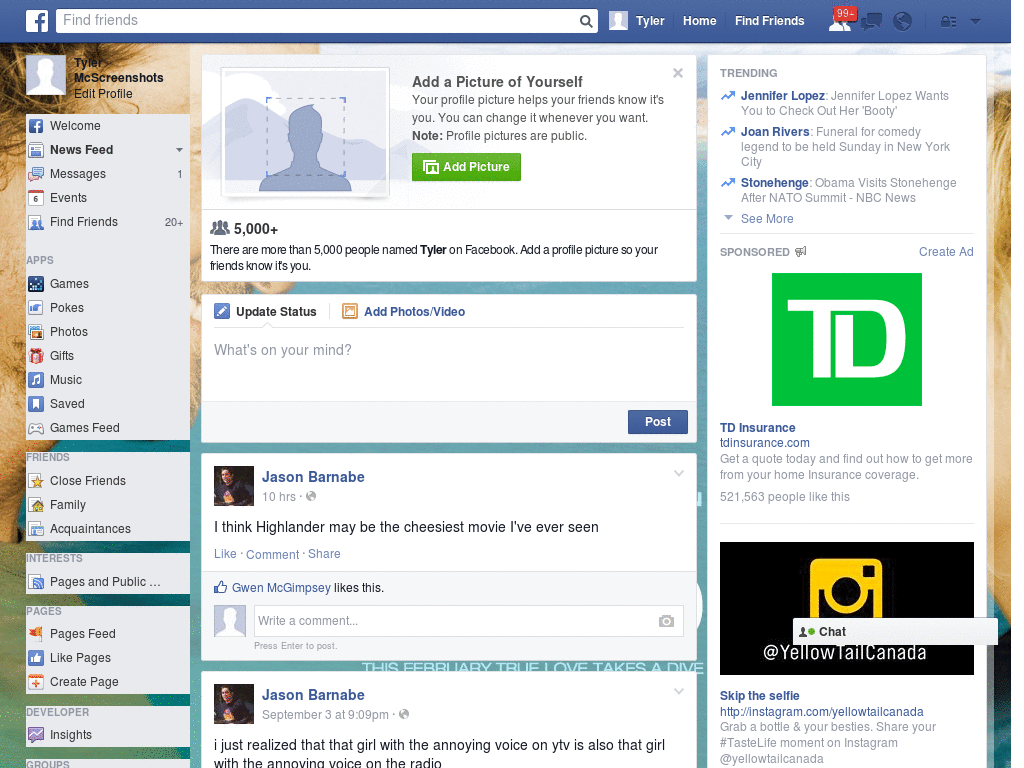The width and height of the screenshot is (1024, 768).
Task: Open Jennifer Lopez trending topic
Action: [782, 96]
